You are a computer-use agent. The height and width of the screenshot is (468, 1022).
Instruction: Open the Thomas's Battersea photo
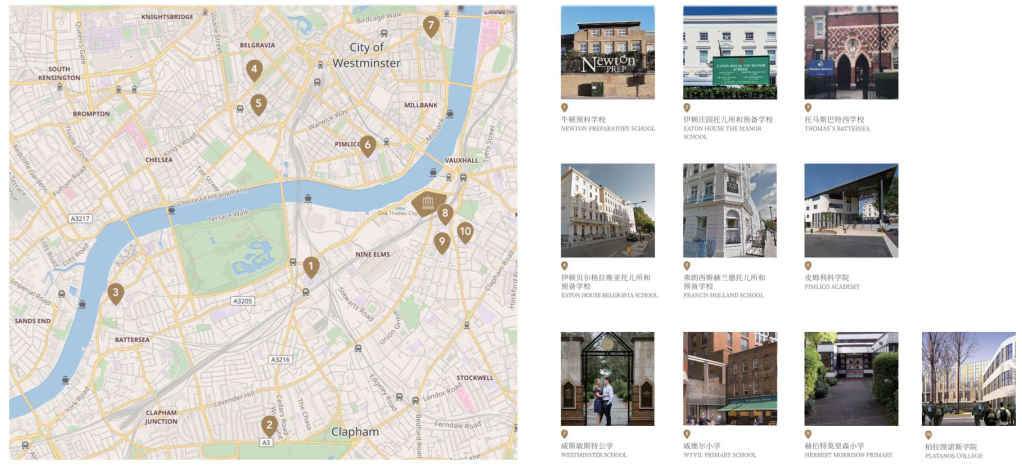pos(851,52)
